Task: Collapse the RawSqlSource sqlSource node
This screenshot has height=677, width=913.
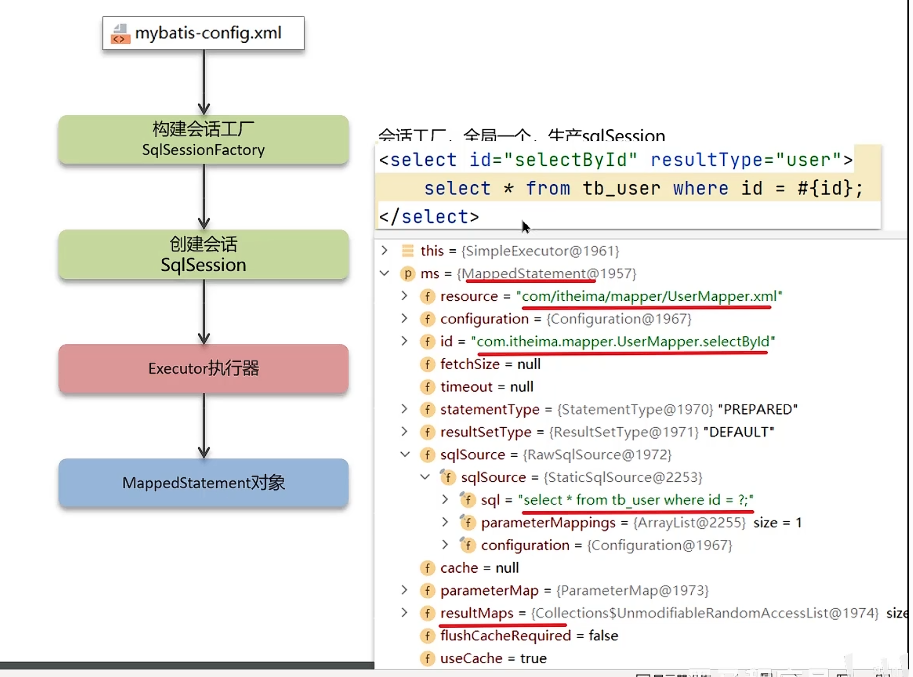Action: point(405,454)
